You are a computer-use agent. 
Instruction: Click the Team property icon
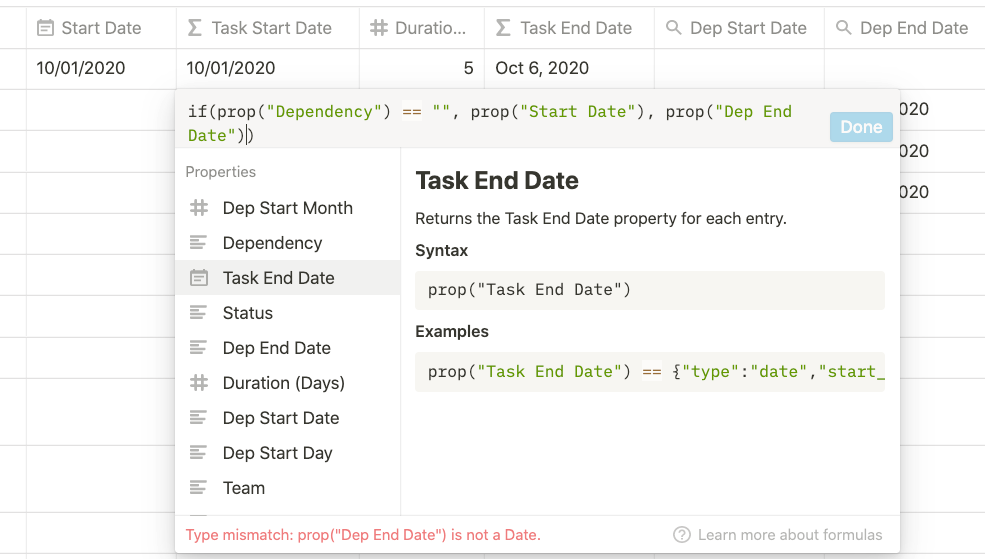[199, 488]
